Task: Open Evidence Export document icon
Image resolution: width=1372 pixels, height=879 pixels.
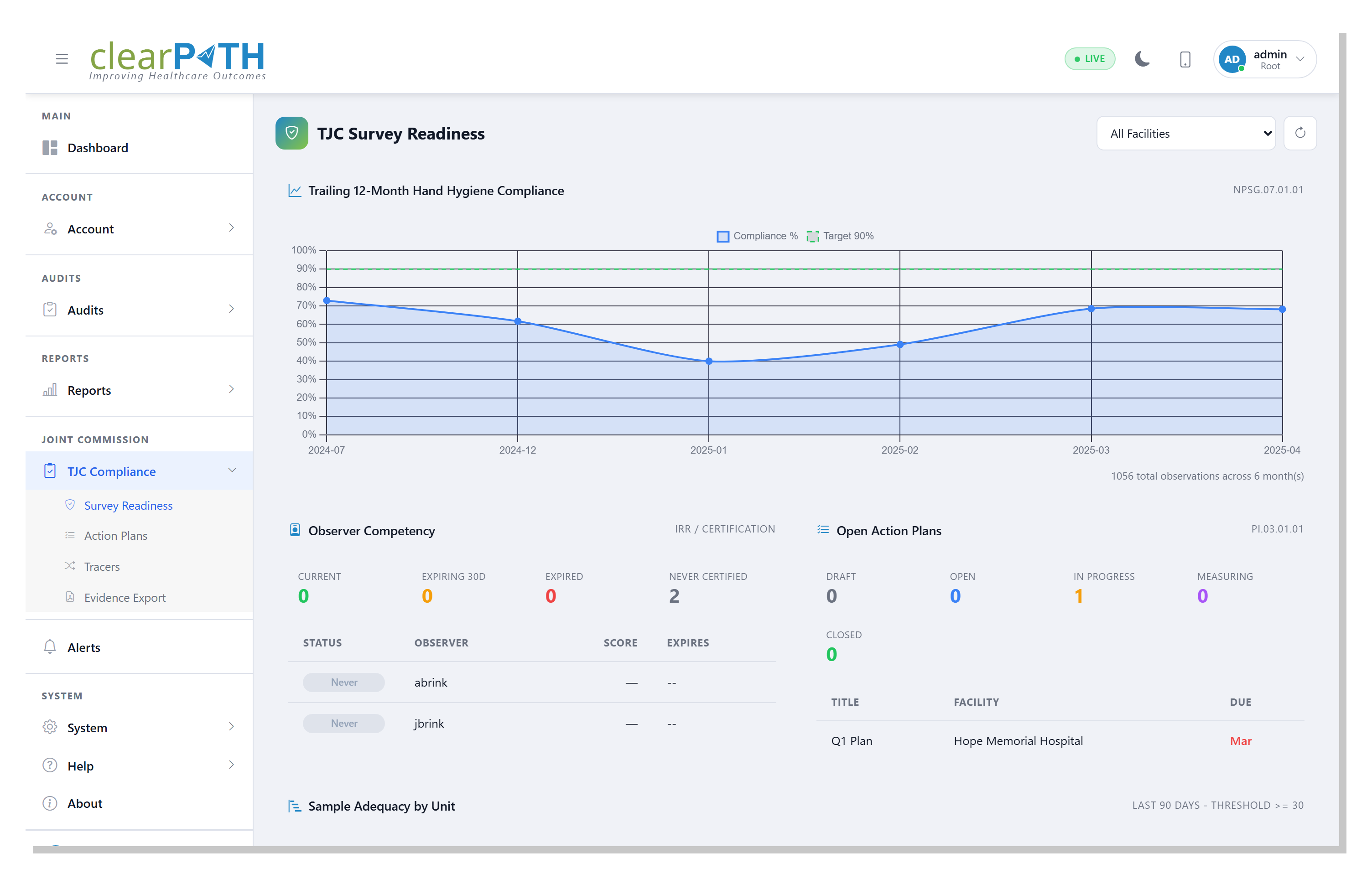Action: 70,596
